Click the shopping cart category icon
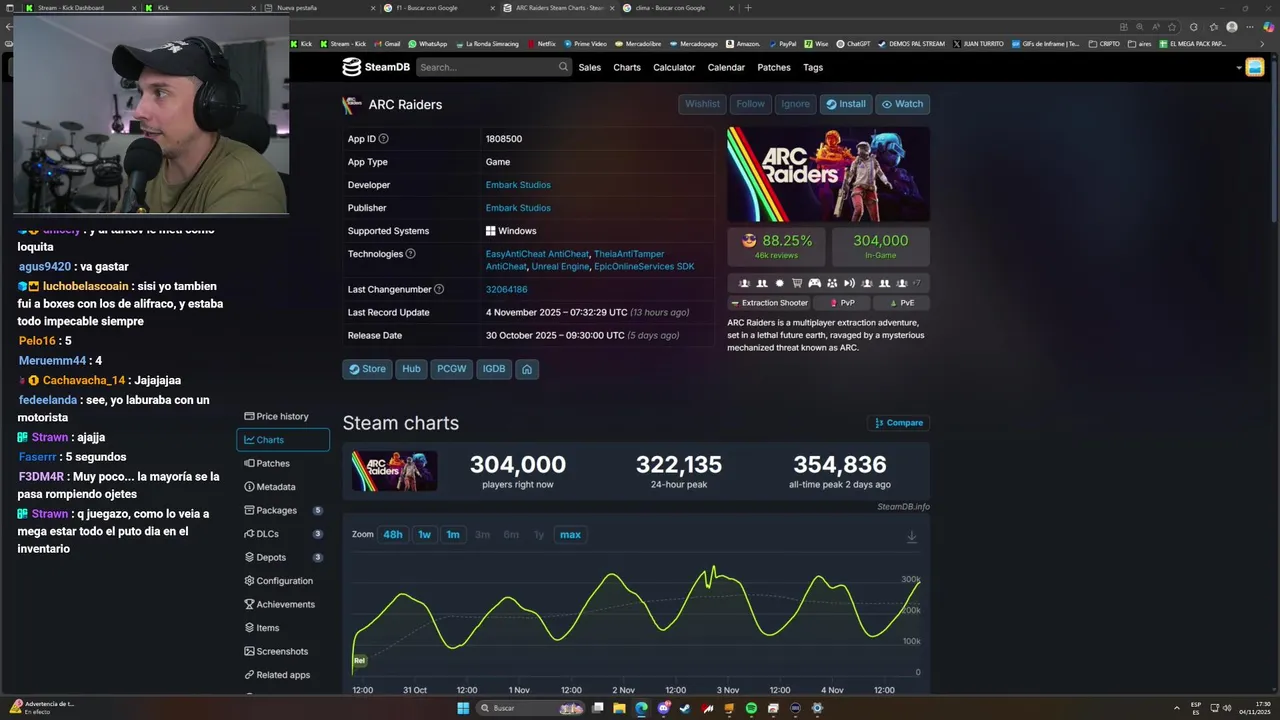 [797, 283]
